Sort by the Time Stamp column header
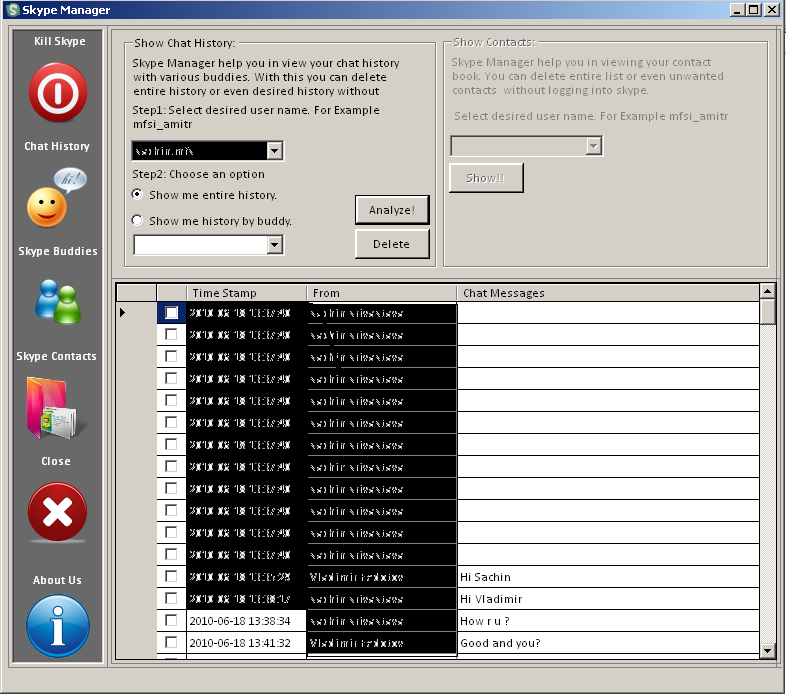 pyautogui.click(x=246, y=293)
